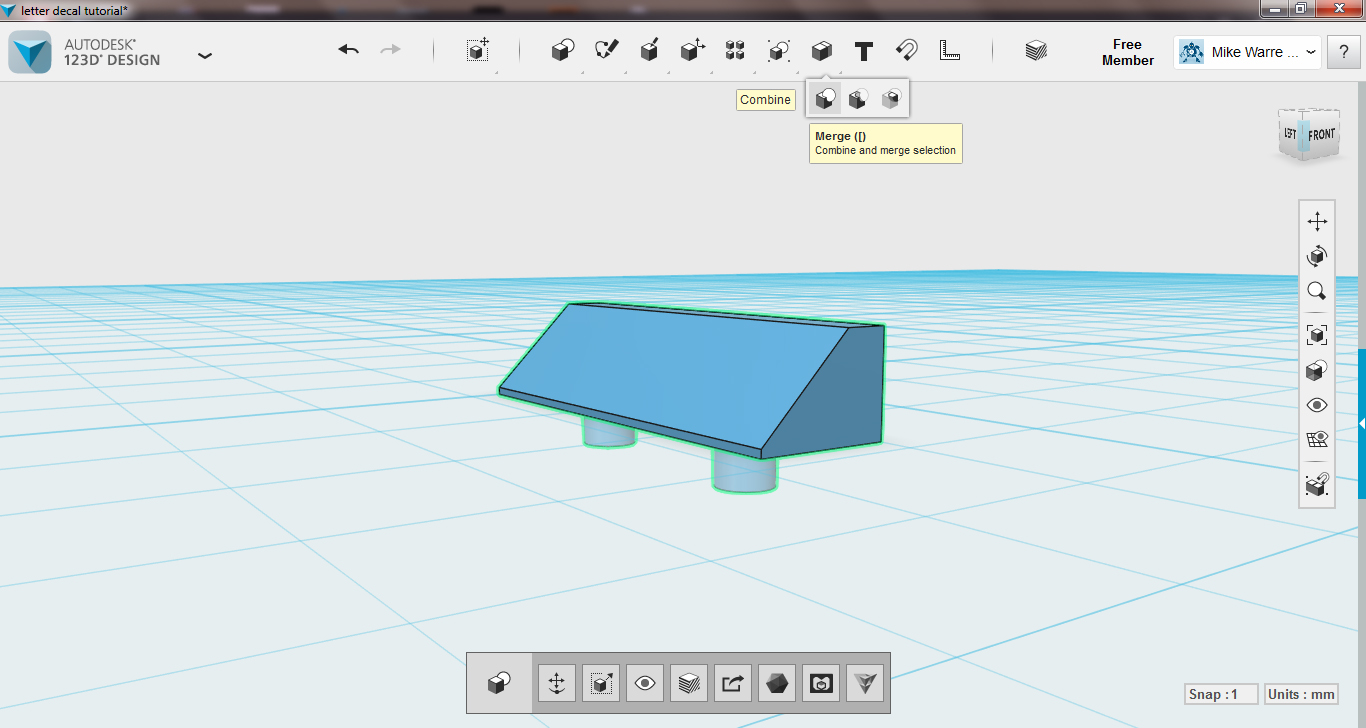Choose Merge in the Combine flyout
The height and width of the screenshot is (728, 1366).
(x=825, y=99)
